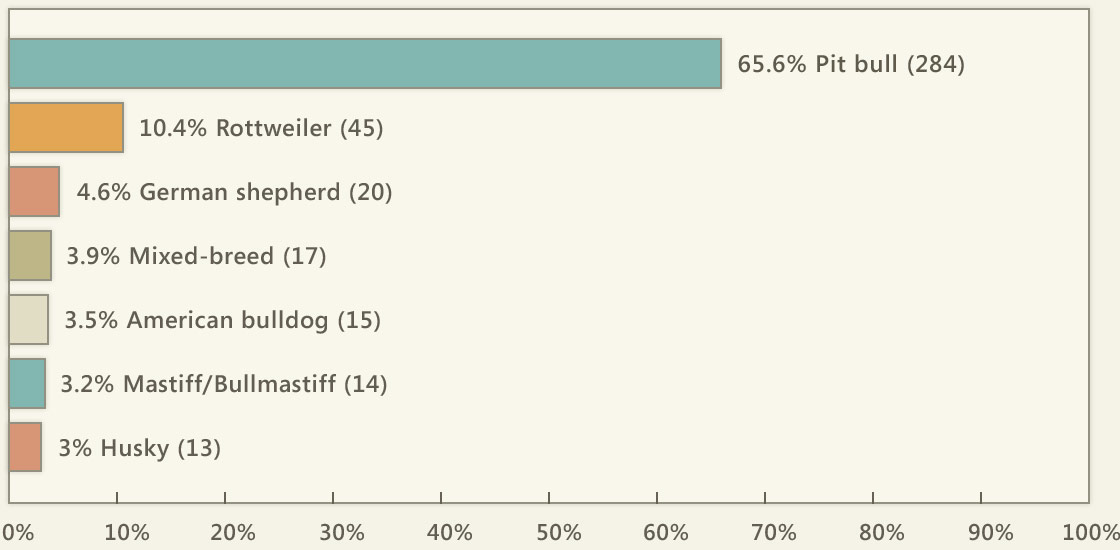The width and height of the screenshot is (1120, 550).
Task: Click the '10.4% Rottweiler (45)' label
Action: click(x=261, y=129)
